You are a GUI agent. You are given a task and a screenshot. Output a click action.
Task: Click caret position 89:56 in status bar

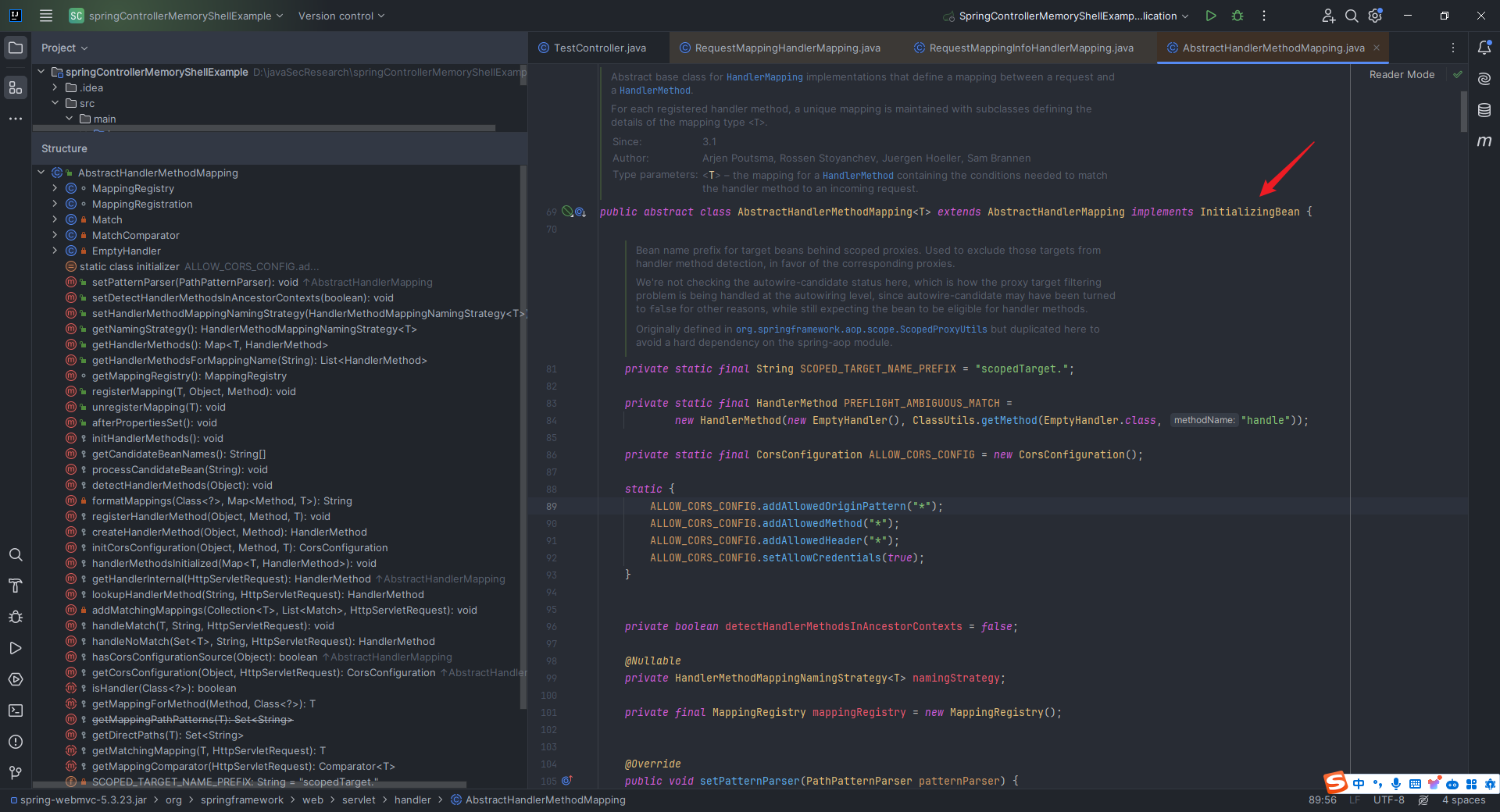click(x=1322, y=800)
